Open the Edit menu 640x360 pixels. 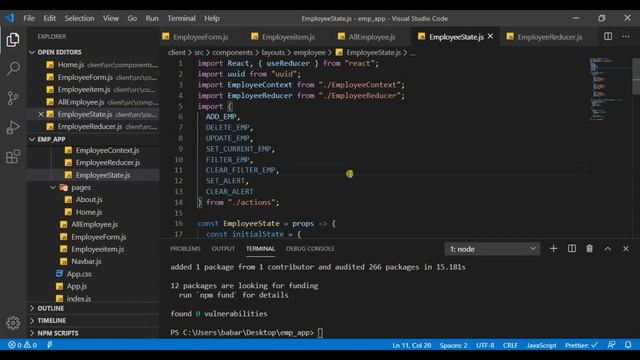[49, 18]
